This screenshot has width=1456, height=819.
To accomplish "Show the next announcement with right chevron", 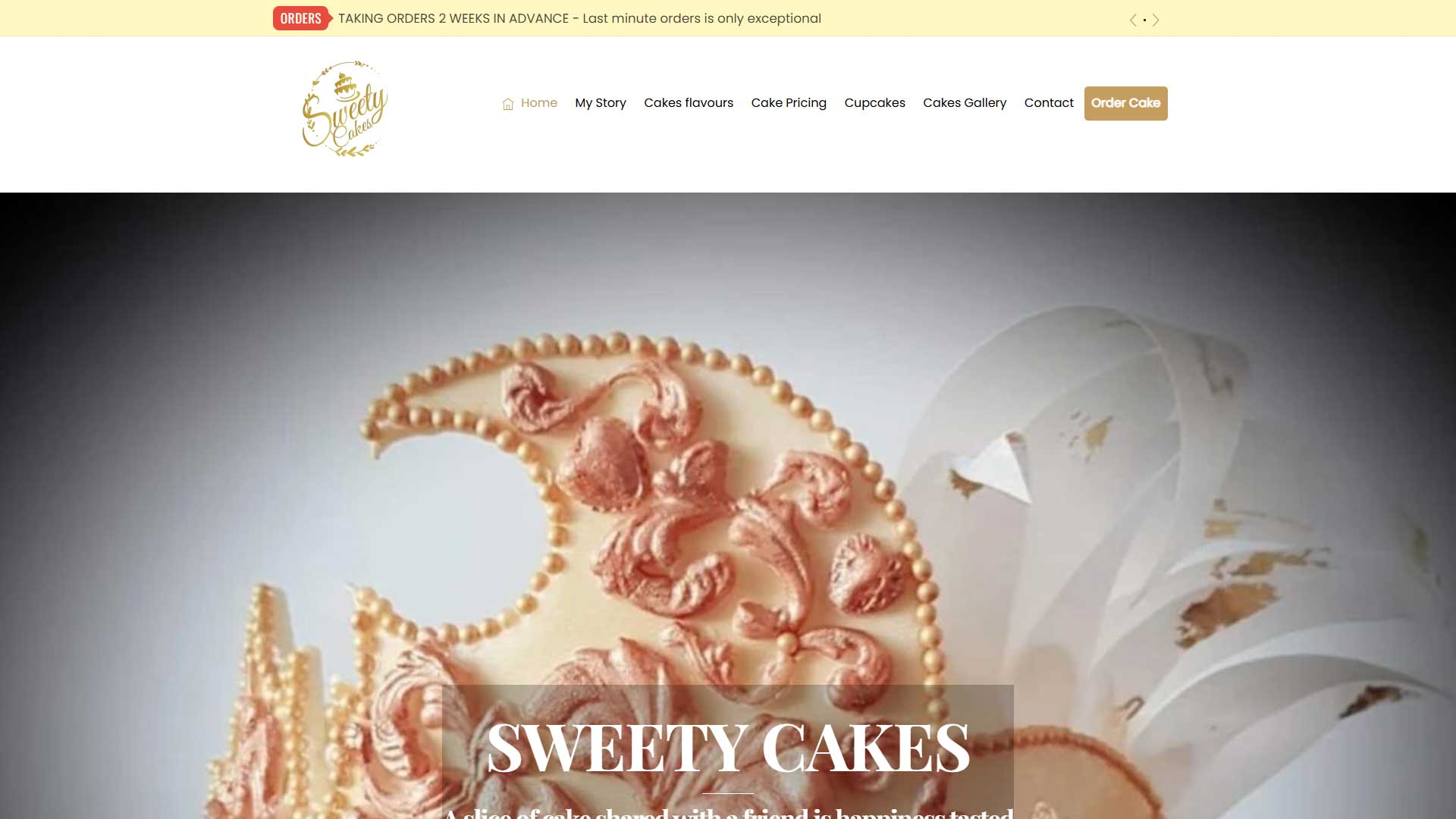I will (x=1156, y=20).
